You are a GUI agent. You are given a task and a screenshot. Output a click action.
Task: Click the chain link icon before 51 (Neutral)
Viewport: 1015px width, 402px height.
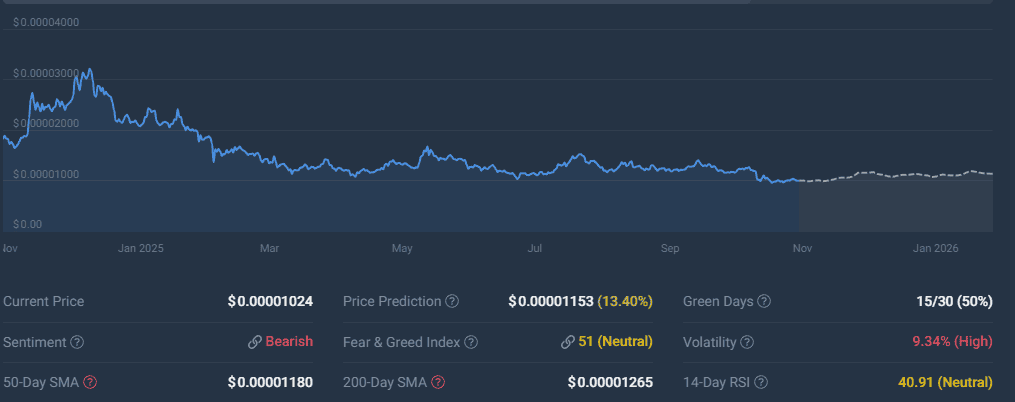click(568, 342)
